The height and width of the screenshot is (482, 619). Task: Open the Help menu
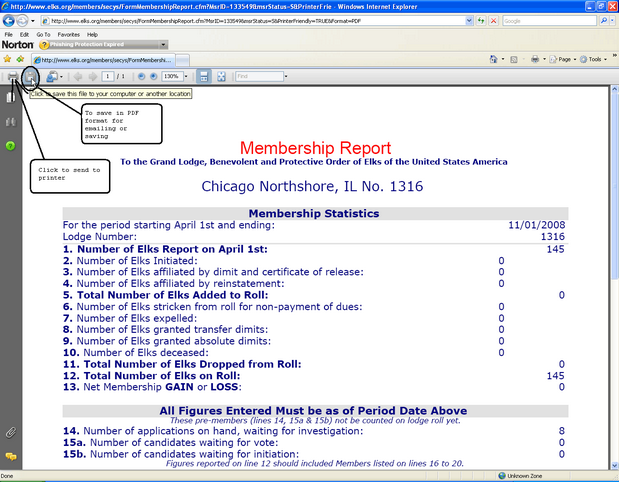[92, 35]
